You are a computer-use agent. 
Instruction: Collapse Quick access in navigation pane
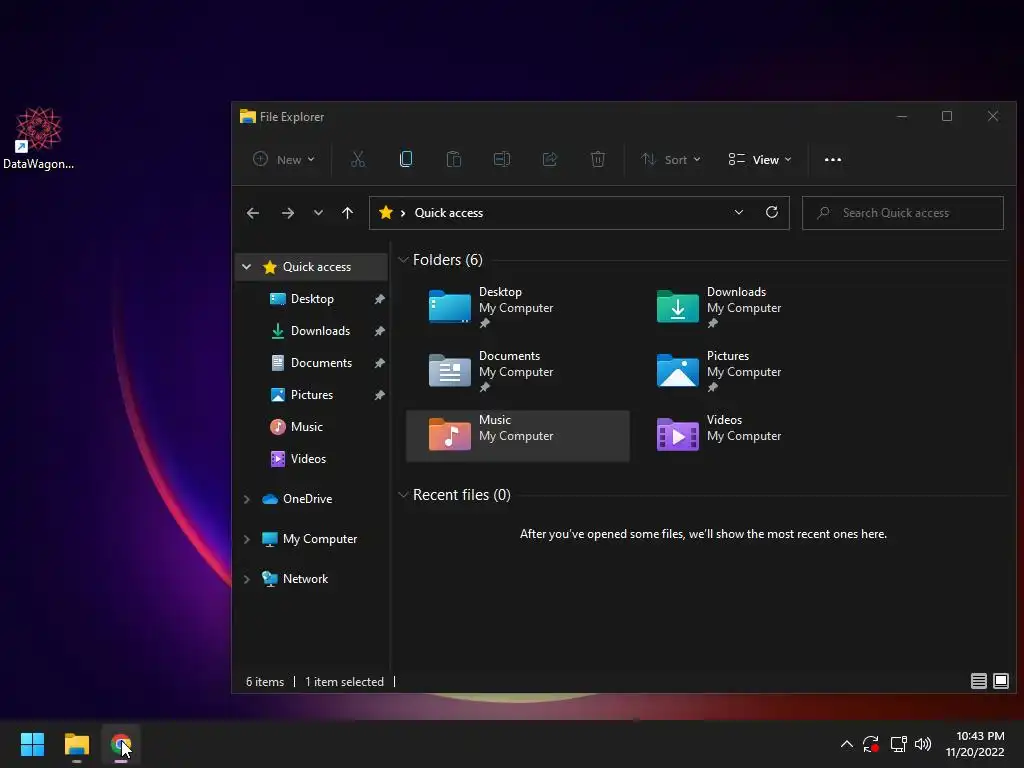click(246, 266)
